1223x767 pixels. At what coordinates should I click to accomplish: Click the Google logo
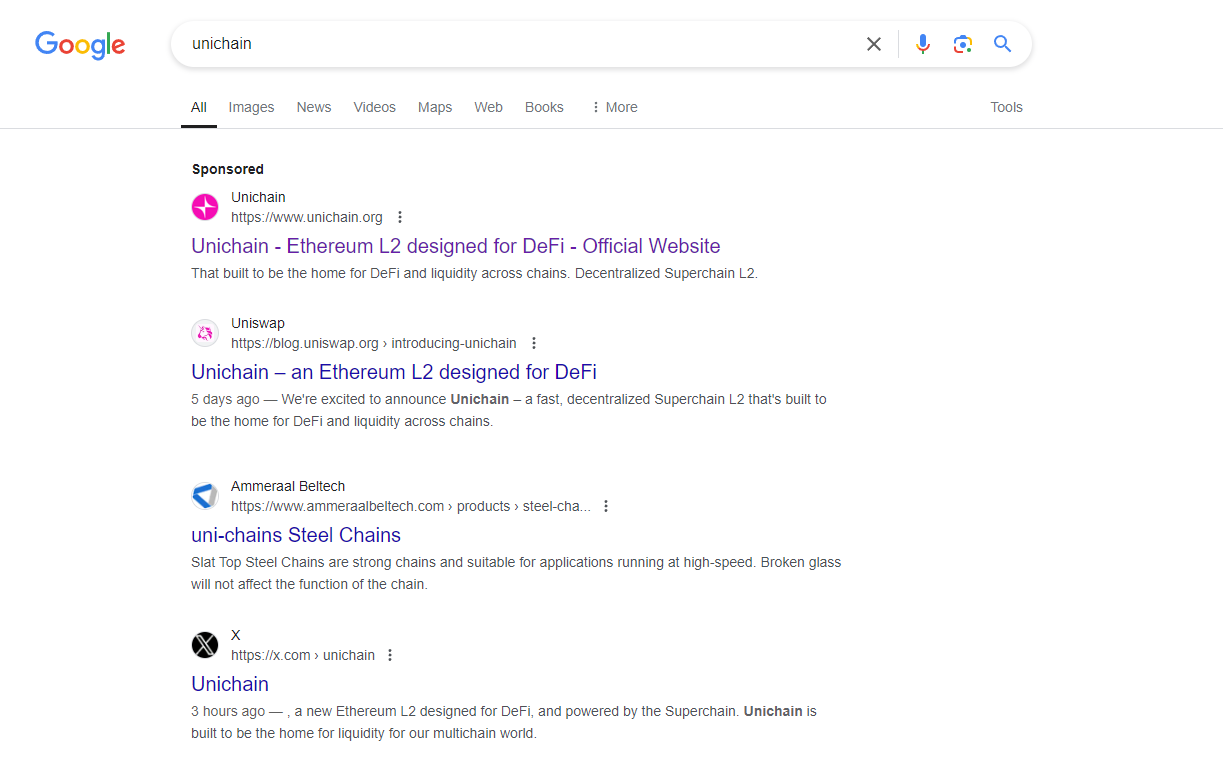[x=80, y=45]
